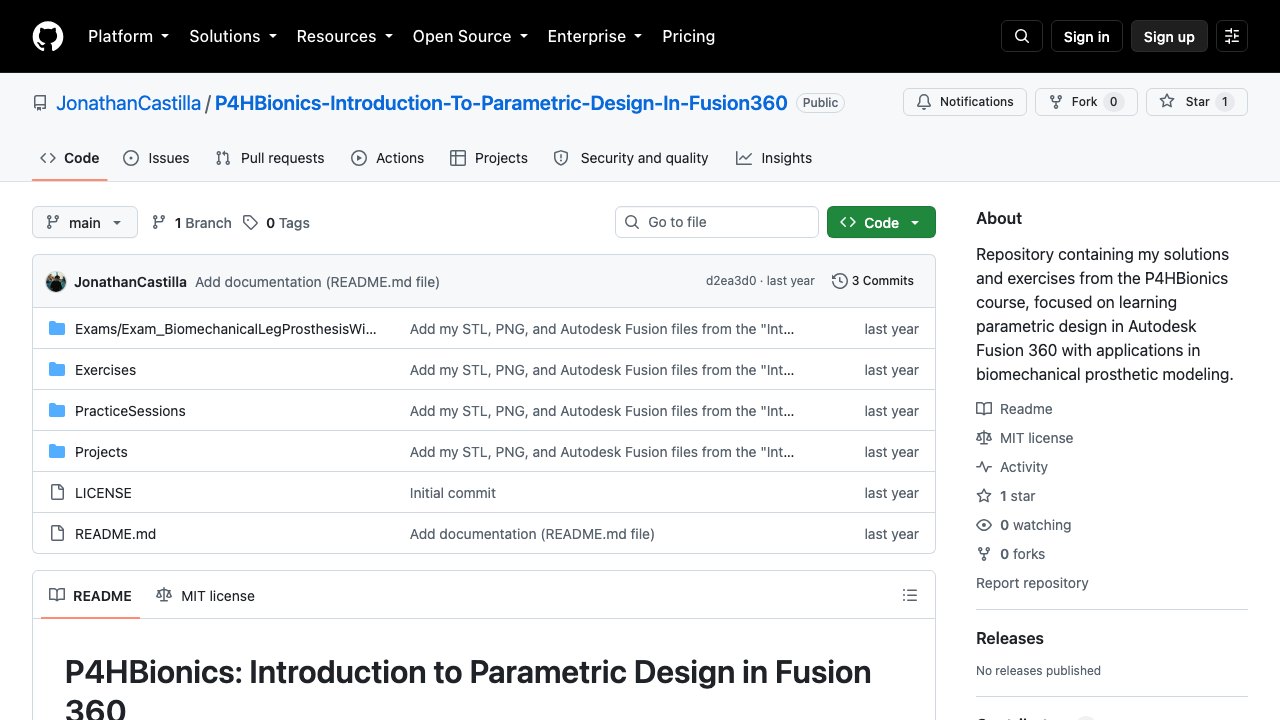1280x720 pixels.
Task: Click the 0 watching link
Action: pos(1023,525)
